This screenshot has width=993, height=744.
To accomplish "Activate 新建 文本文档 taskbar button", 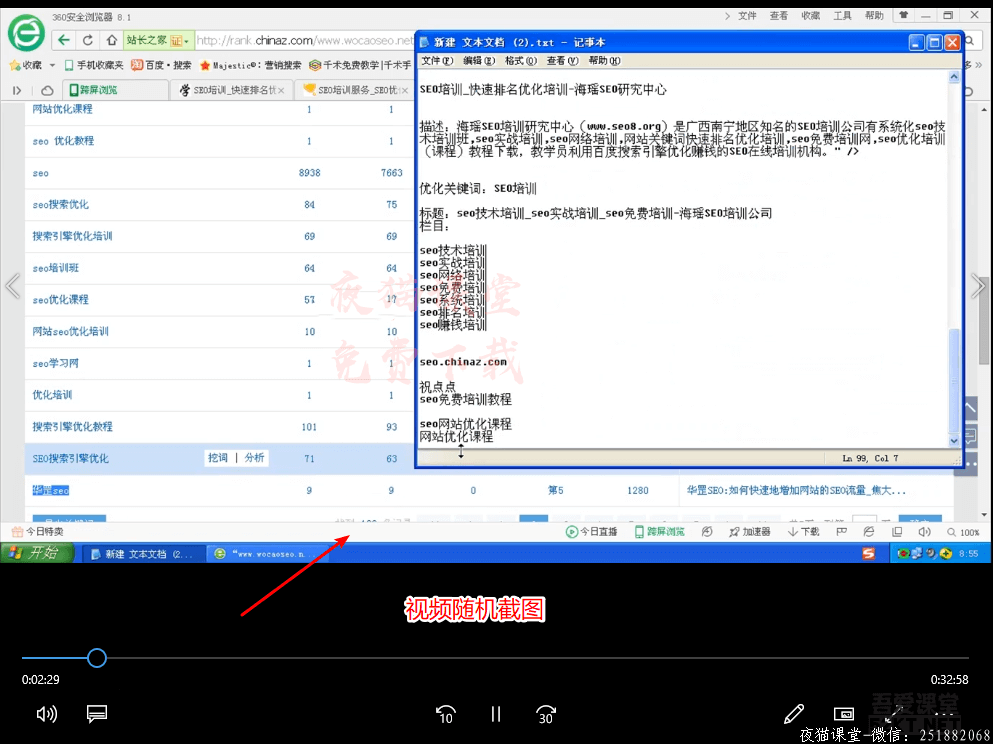I will pos(142,554).
